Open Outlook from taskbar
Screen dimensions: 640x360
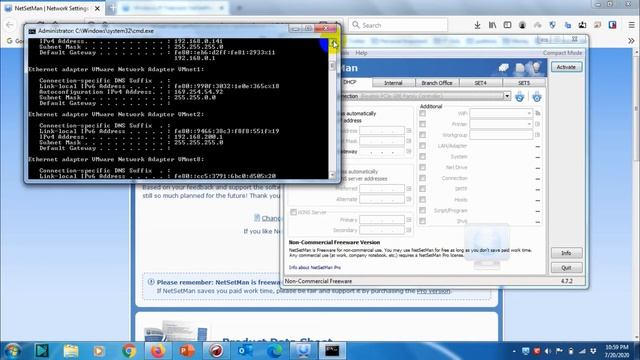pyautogui.click(x=245, y=351)
